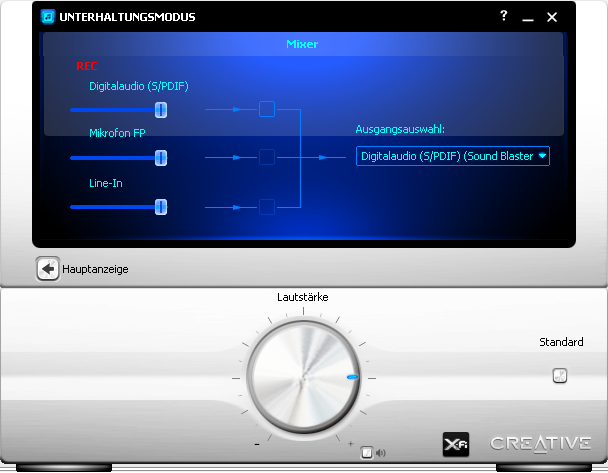
Task: Click the Lautstärke volume knob
Action: coord(304,378)
